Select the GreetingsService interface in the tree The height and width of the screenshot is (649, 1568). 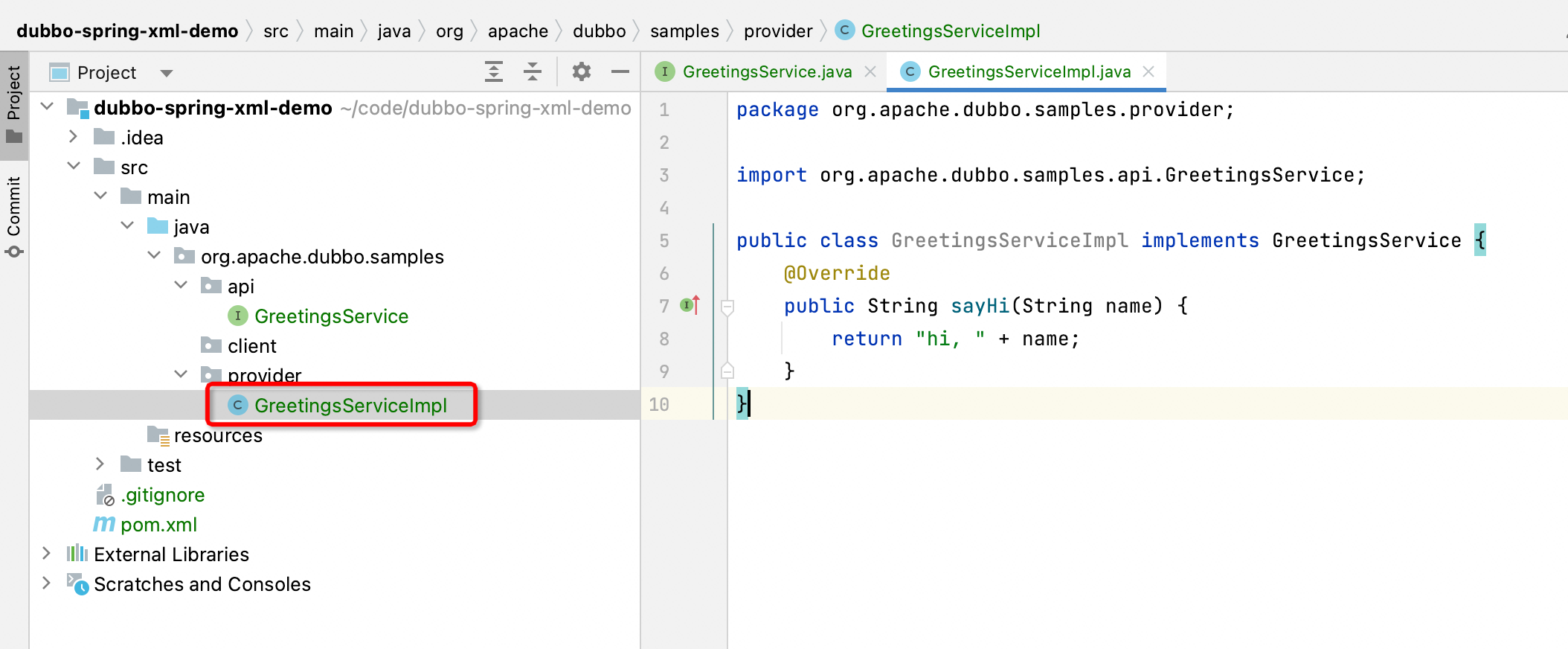331,316
